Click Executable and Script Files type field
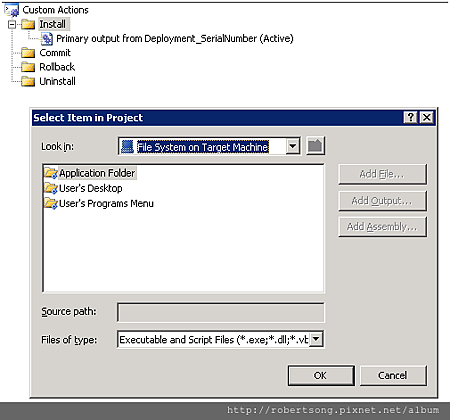 [220, 339]
